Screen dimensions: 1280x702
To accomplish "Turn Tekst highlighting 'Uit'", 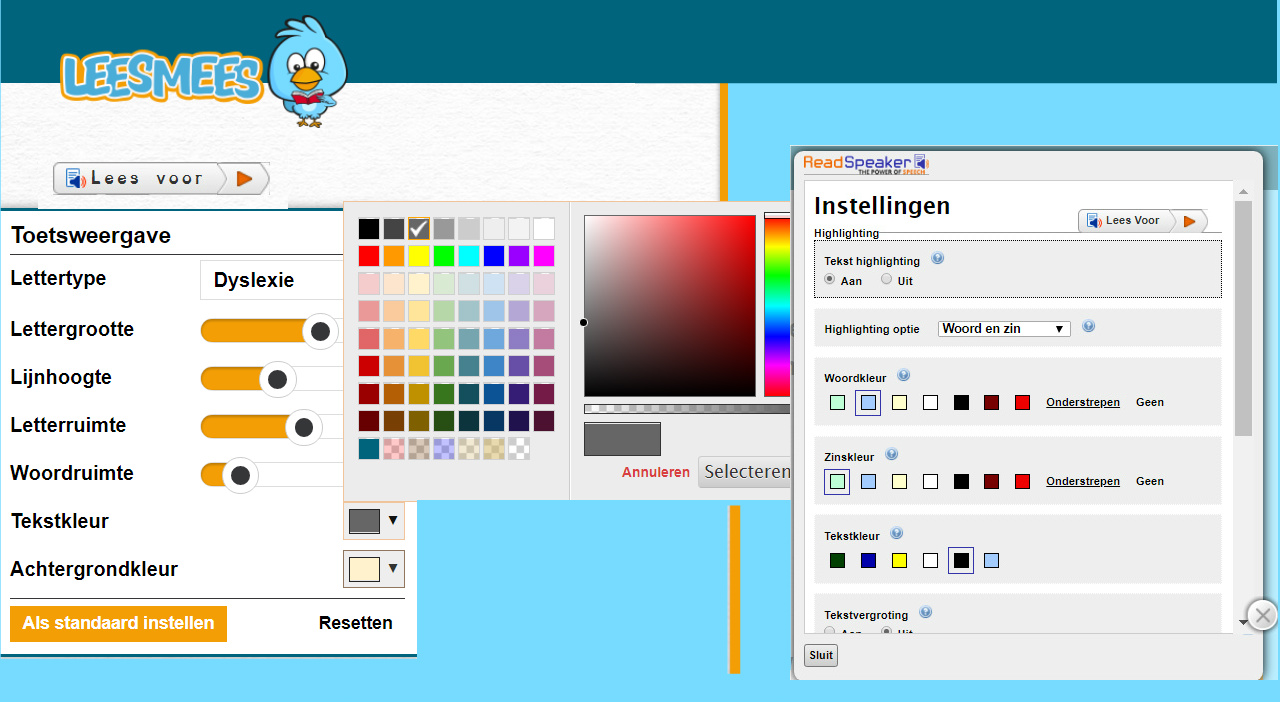I will (886, 280).
